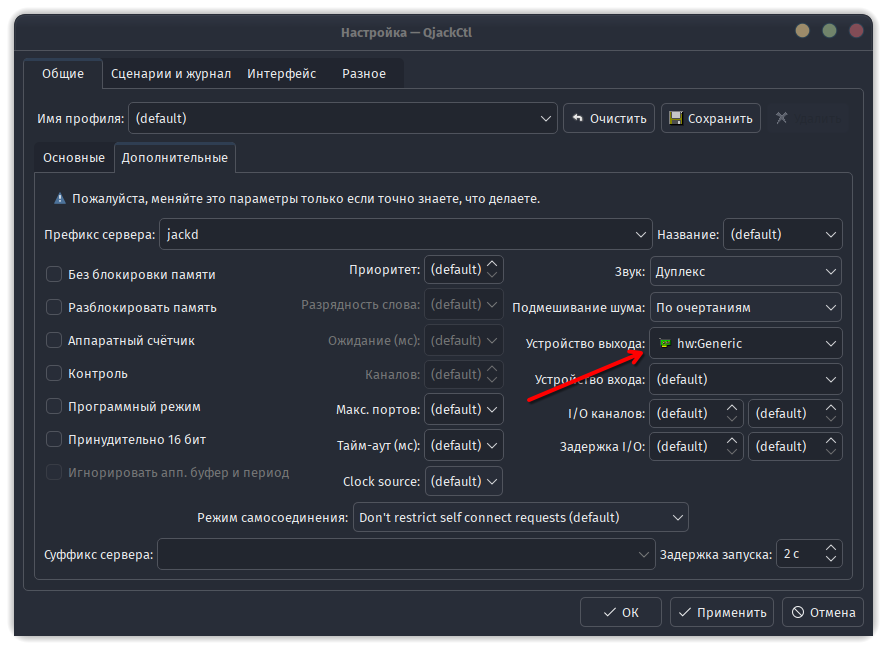
Task: Increase second I/O каналов spinbox value
Action: (x=830, y=407)
